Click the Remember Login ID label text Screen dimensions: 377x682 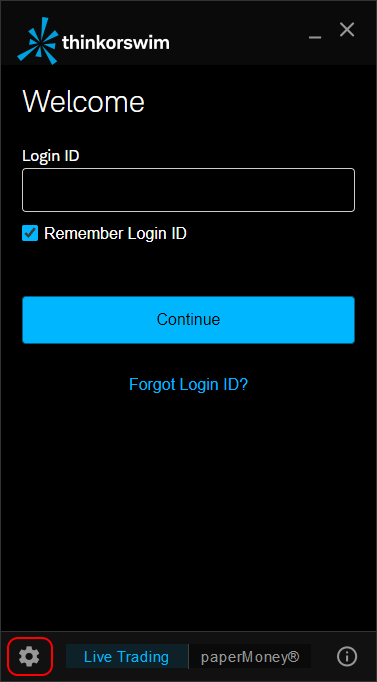115,234
